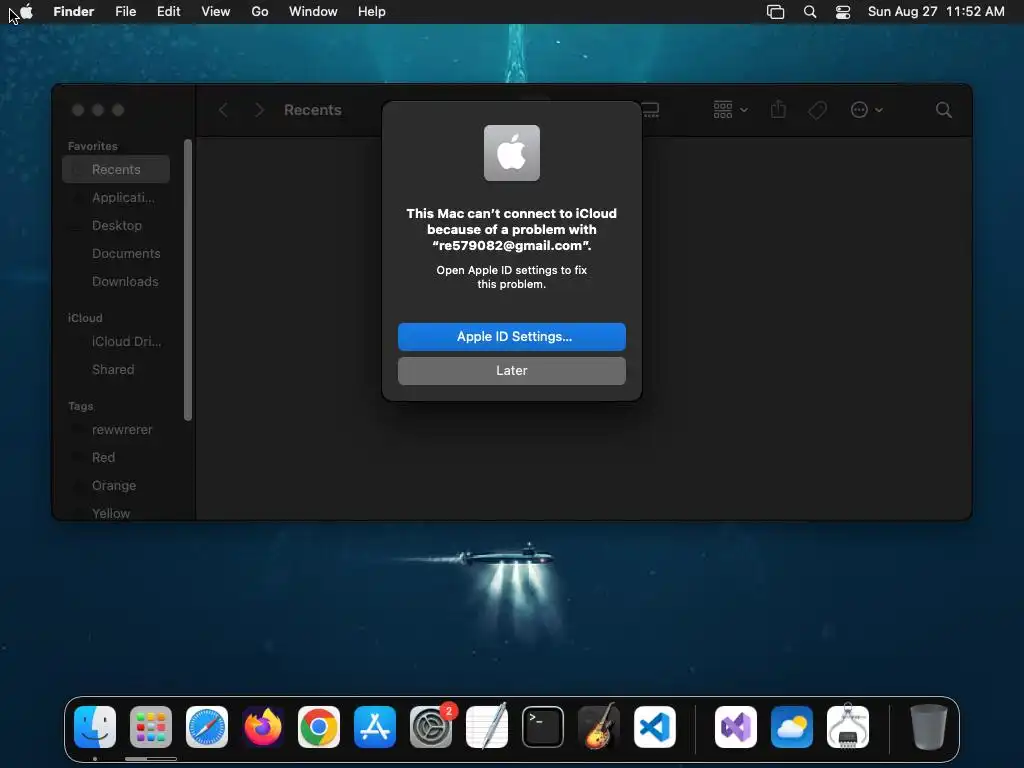Click the Finder Share toolbar icon

coord(778,109)
